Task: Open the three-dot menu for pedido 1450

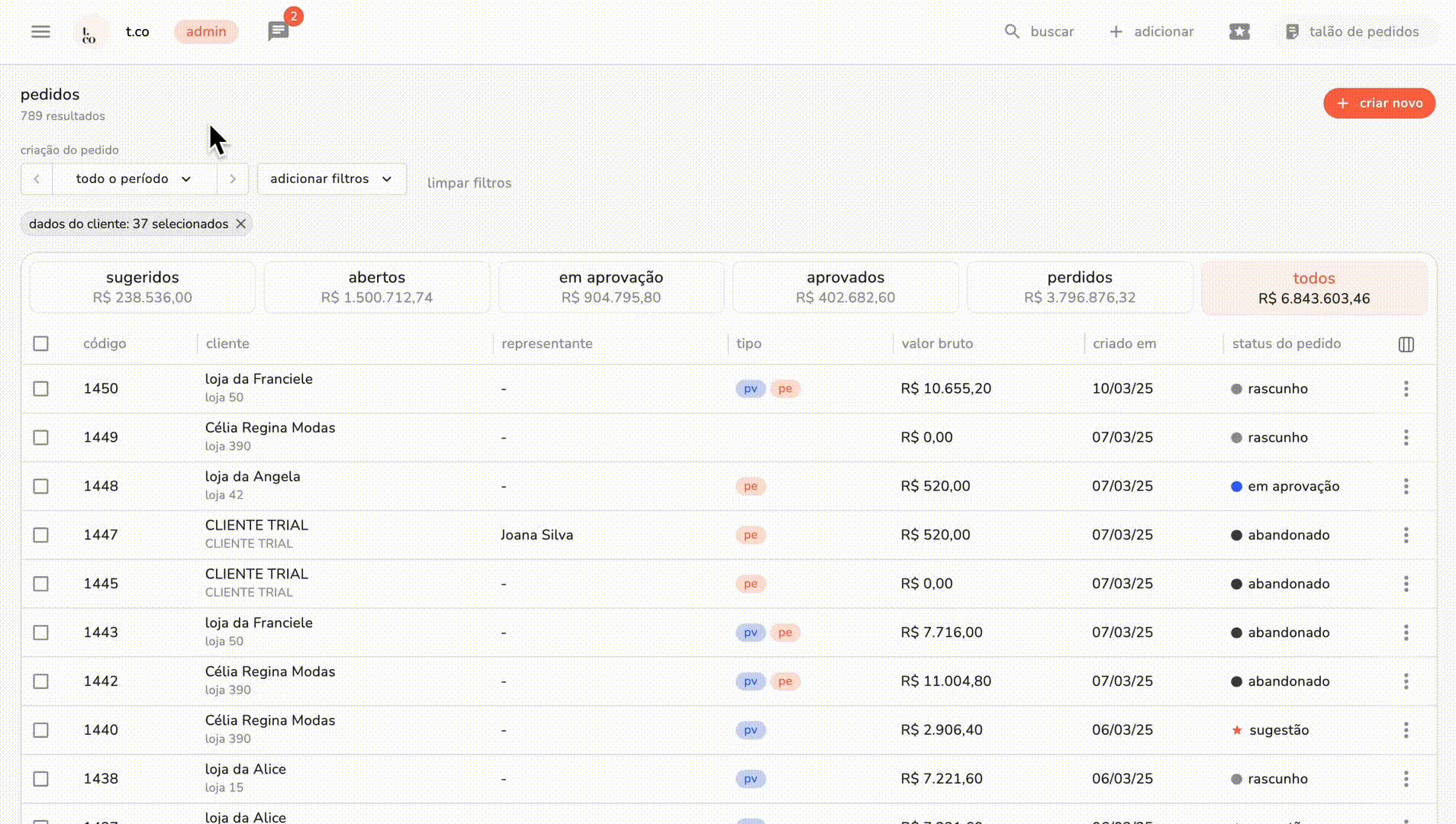Action: pyautogui.click(x=1406, y=388)
